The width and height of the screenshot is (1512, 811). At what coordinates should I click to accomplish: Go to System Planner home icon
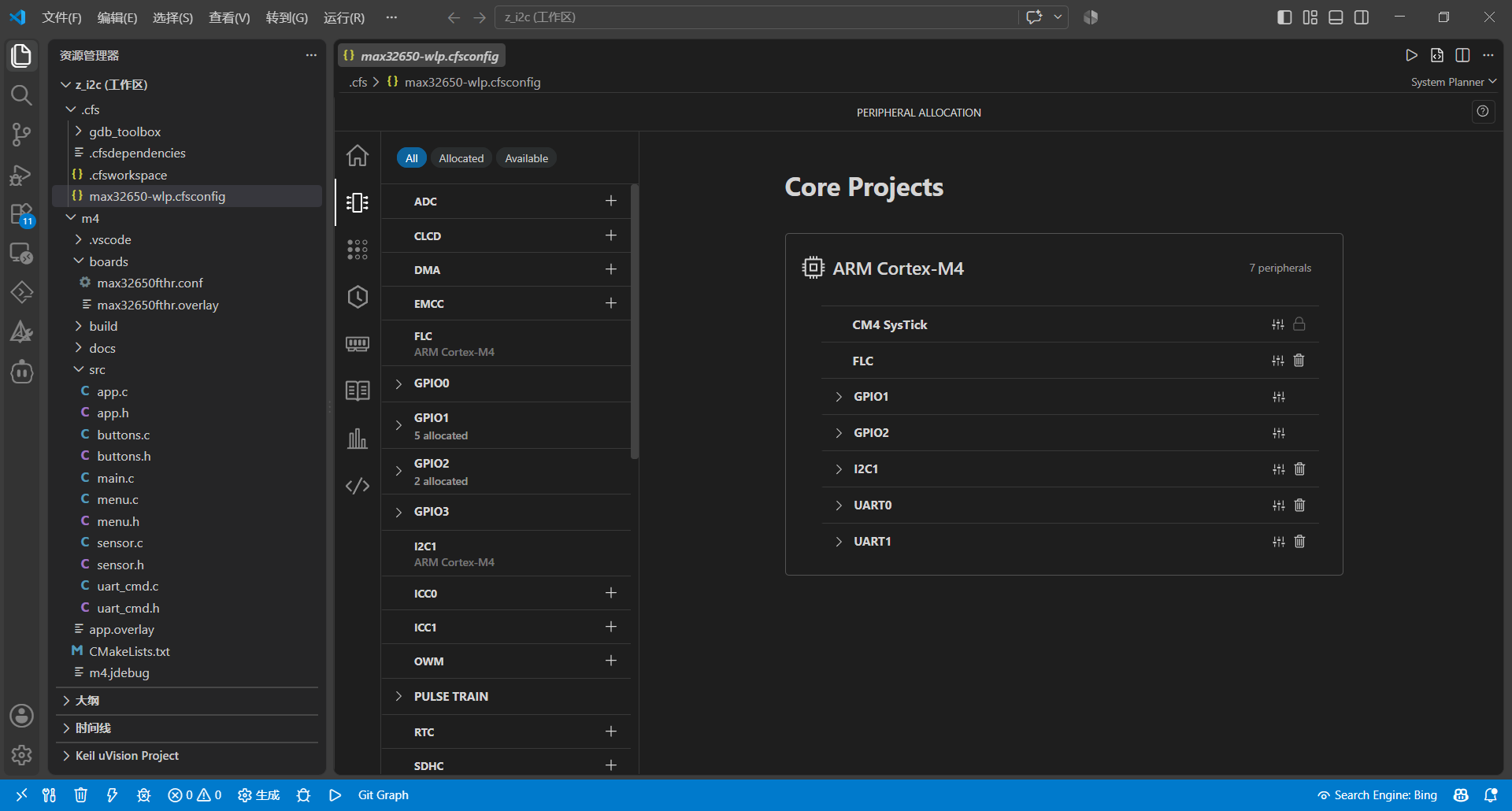tap(358, 155)
